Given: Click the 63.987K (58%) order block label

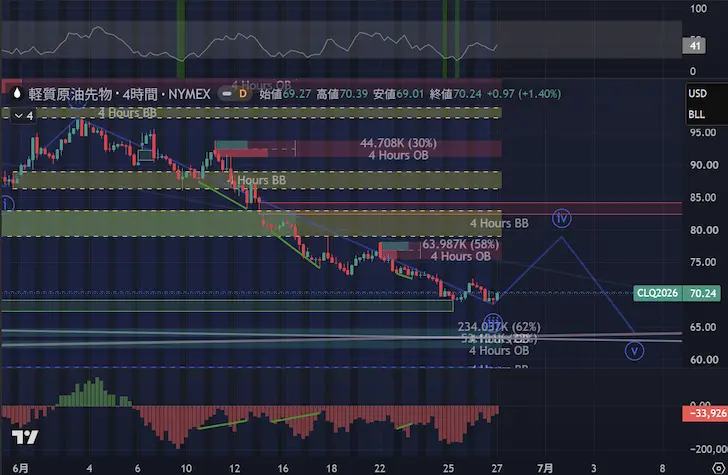Looking at the screenshot, I should coord(461,244).
